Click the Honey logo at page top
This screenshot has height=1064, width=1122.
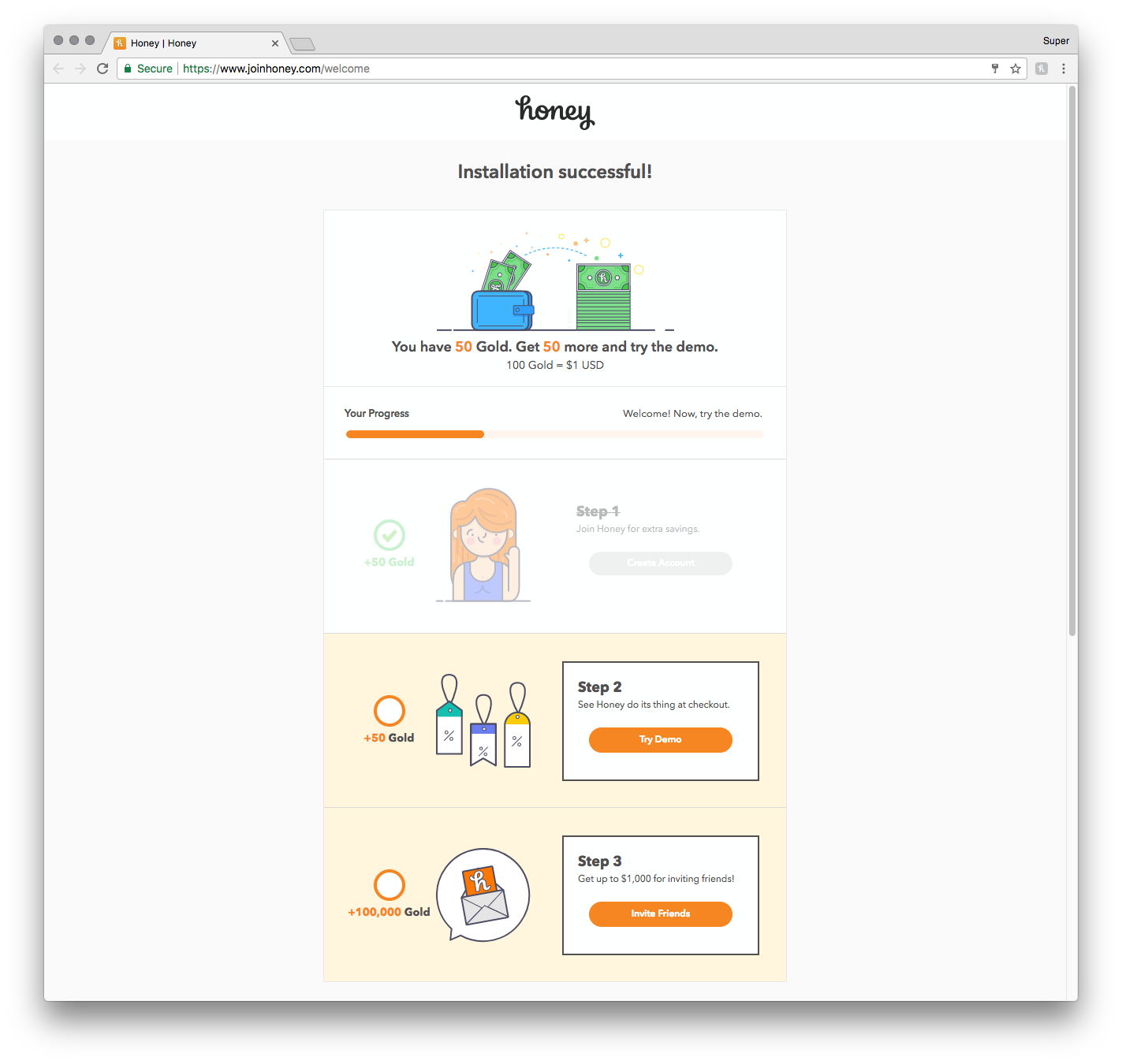[555, 112]
